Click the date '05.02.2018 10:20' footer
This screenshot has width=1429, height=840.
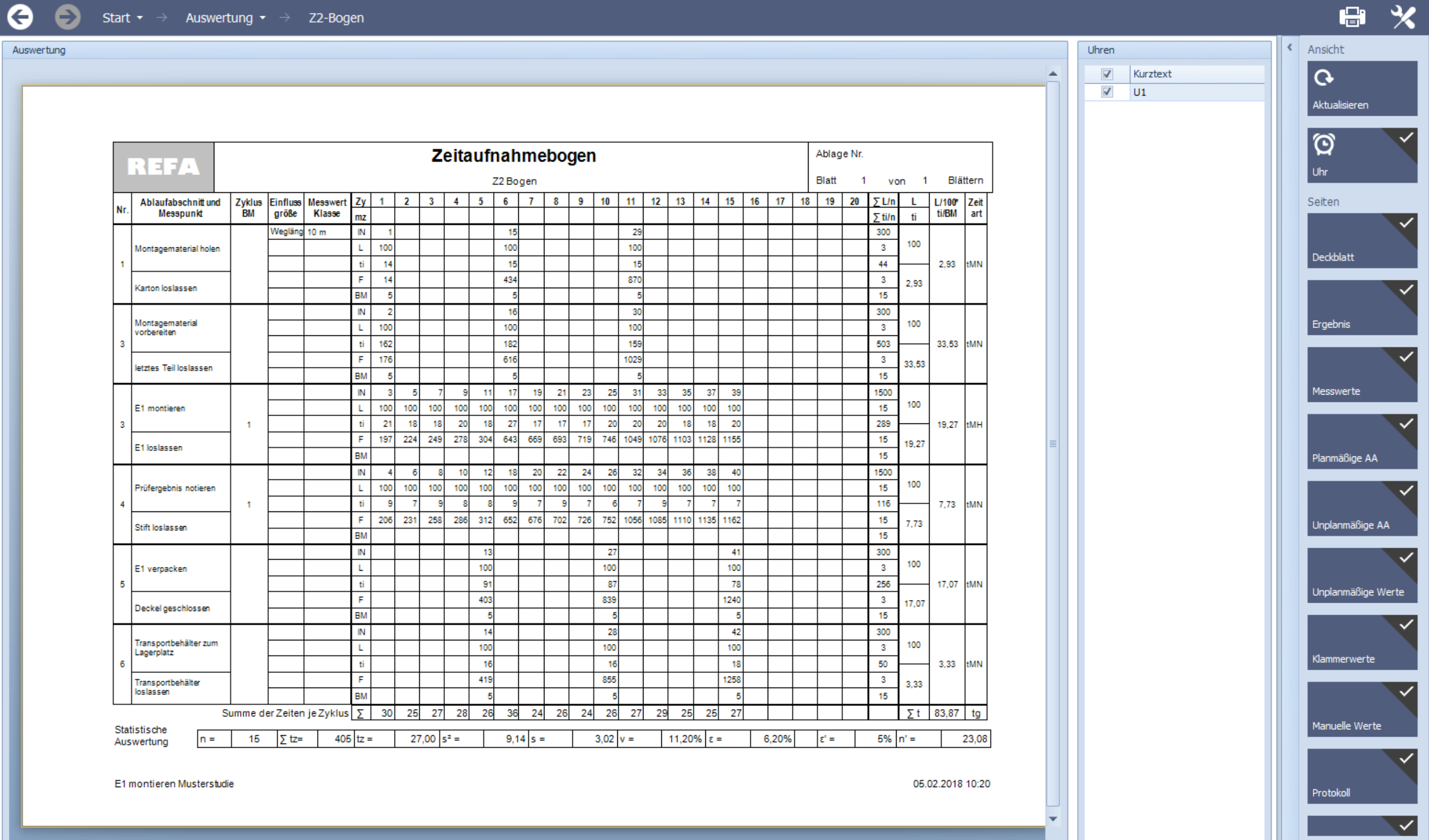pyautogui.click(x=952, y=784)
